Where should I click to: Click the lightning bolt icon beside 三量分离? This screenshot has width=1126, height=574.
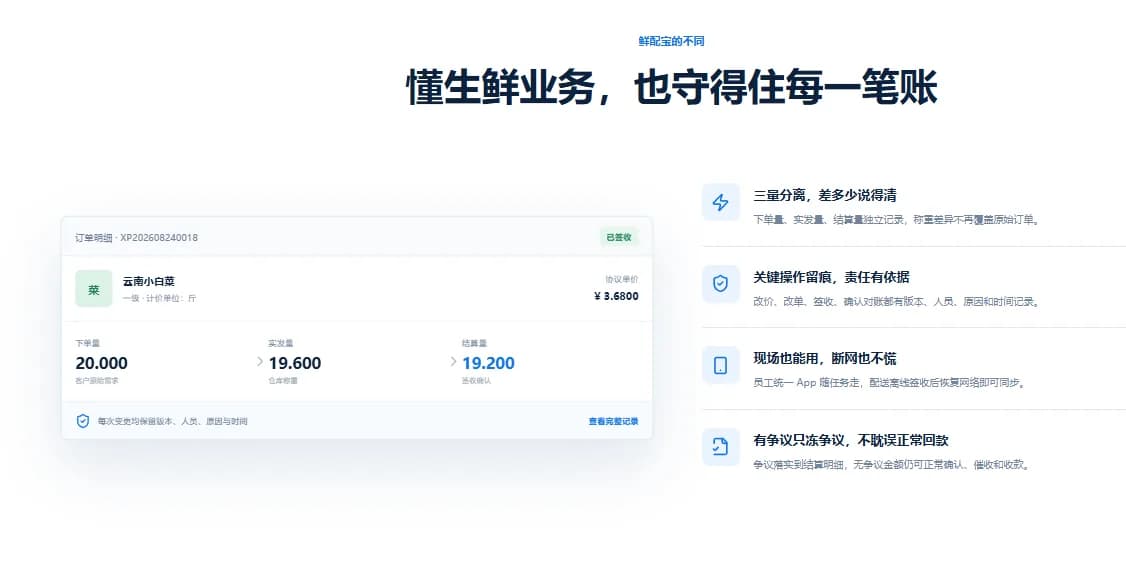pos(720,202)
